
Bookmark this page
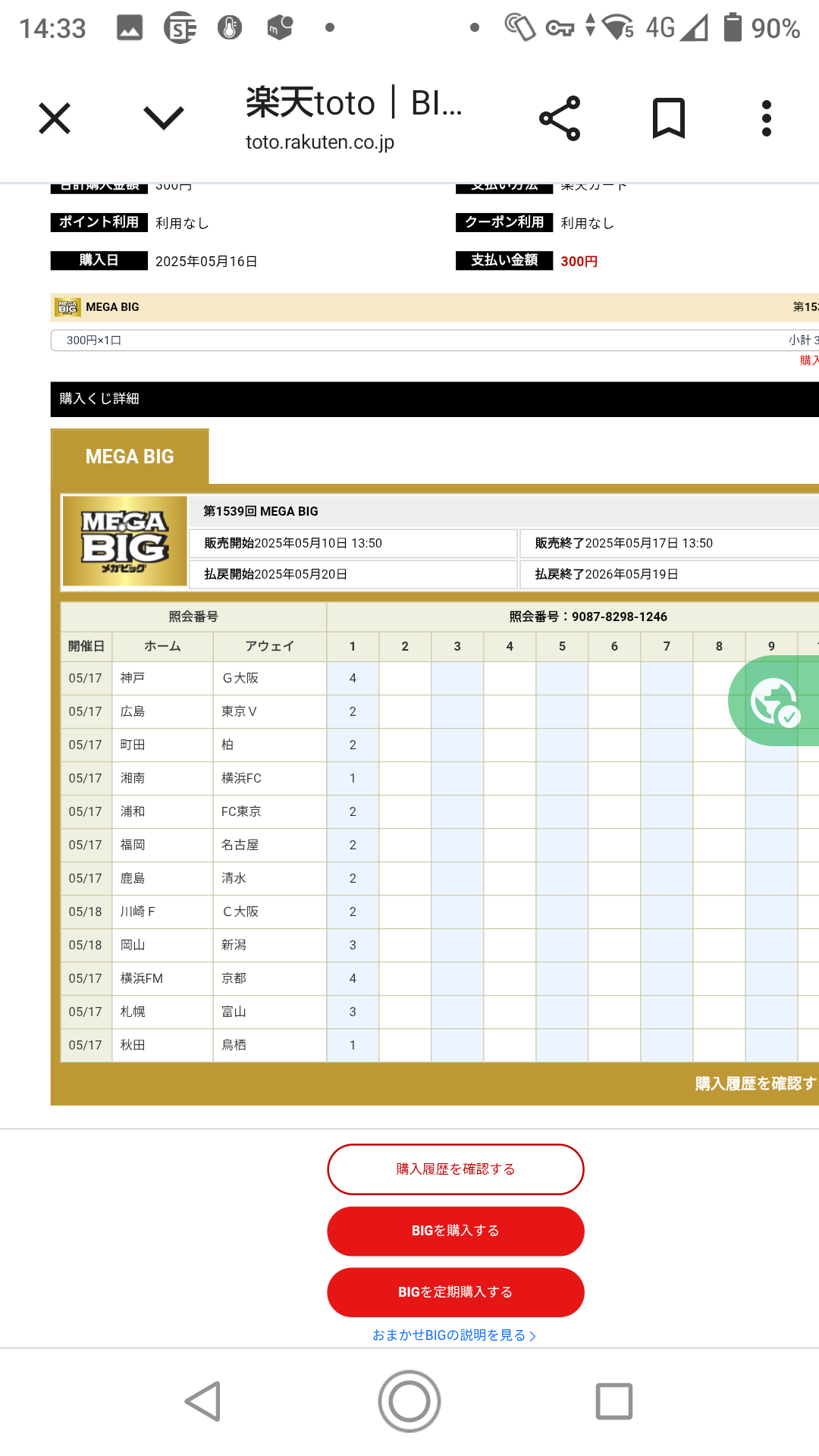(668, 118)
